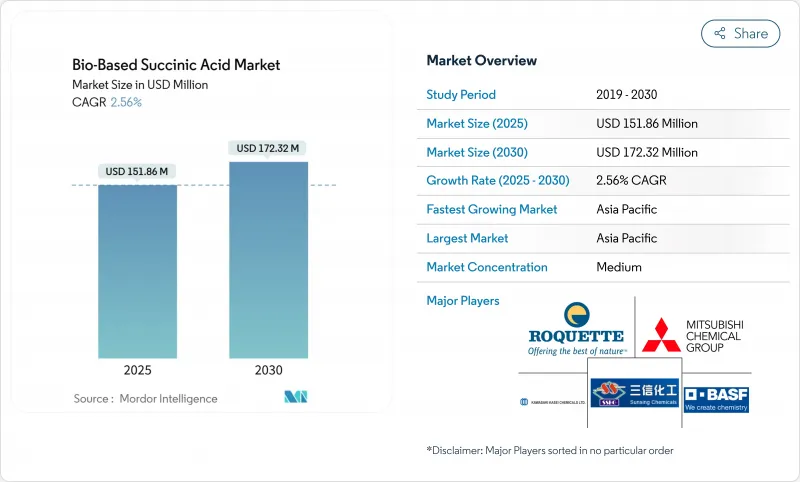Select the Study Period row
Screen dimensions: 800x482
click(x=606, y=95)
